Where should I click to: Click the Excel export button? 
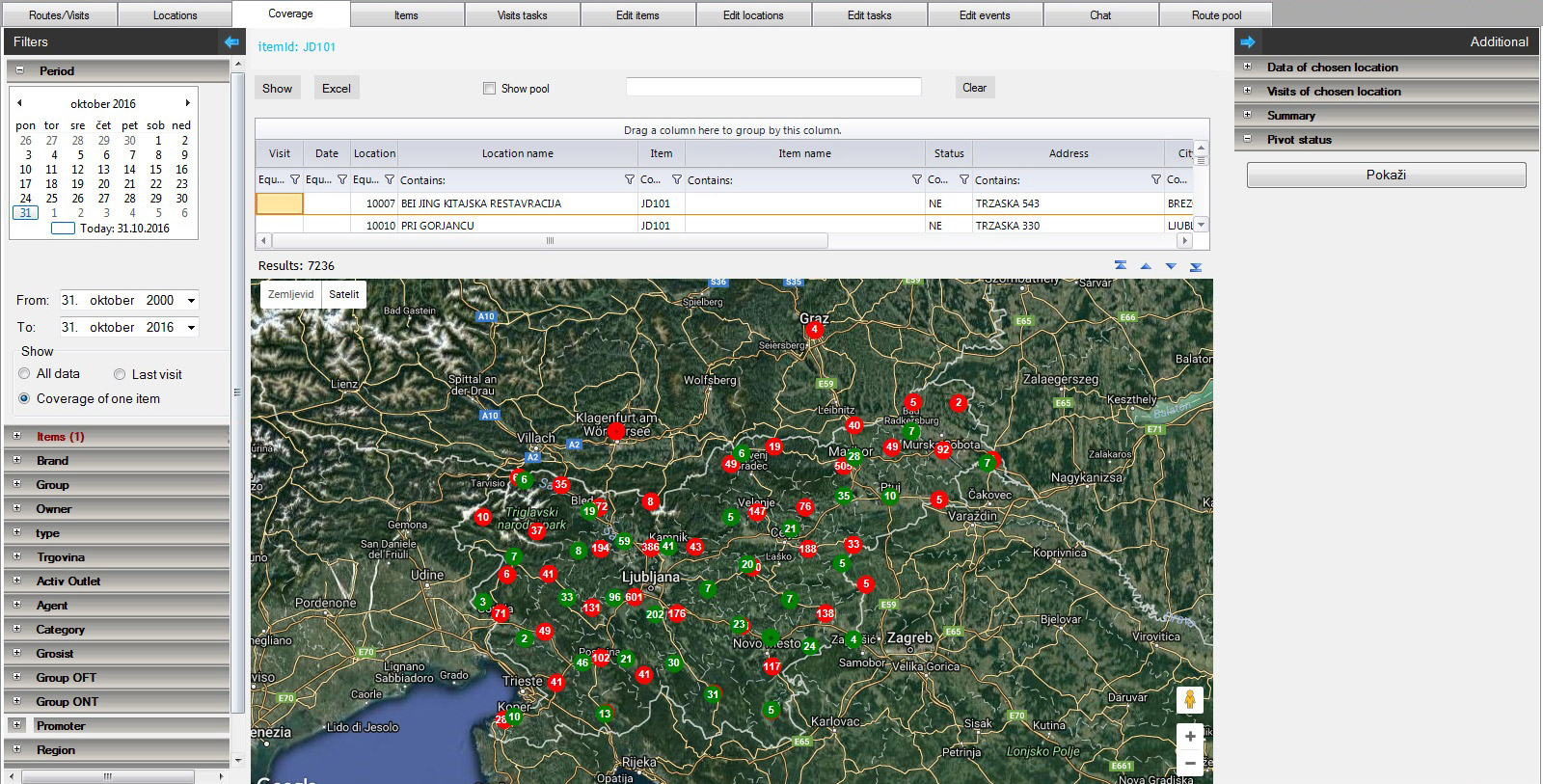click(x=336, y=88)
